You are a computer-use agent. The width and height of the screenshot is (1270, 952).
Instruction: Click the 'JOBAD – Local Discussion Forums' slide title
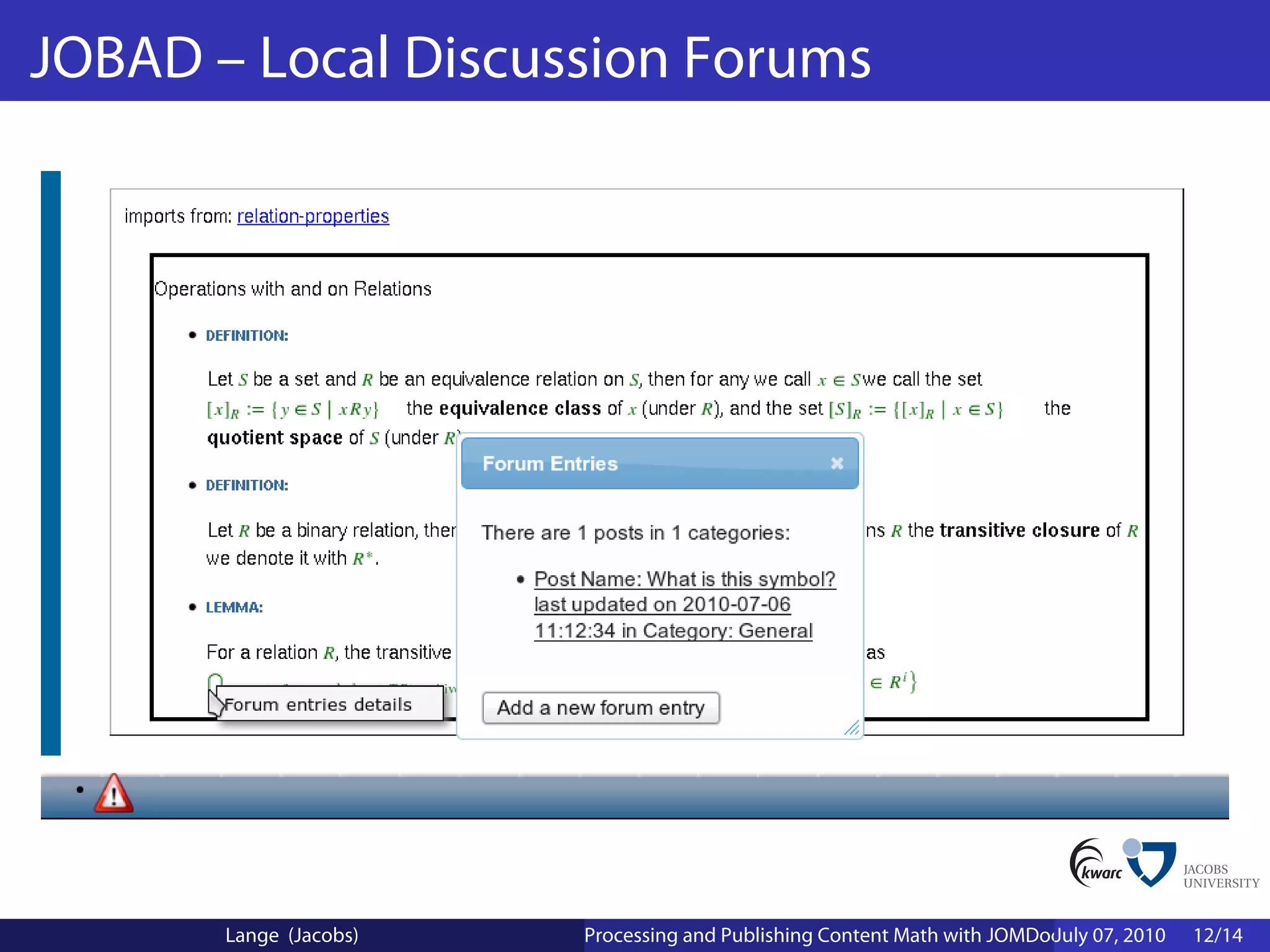(450, 57)
